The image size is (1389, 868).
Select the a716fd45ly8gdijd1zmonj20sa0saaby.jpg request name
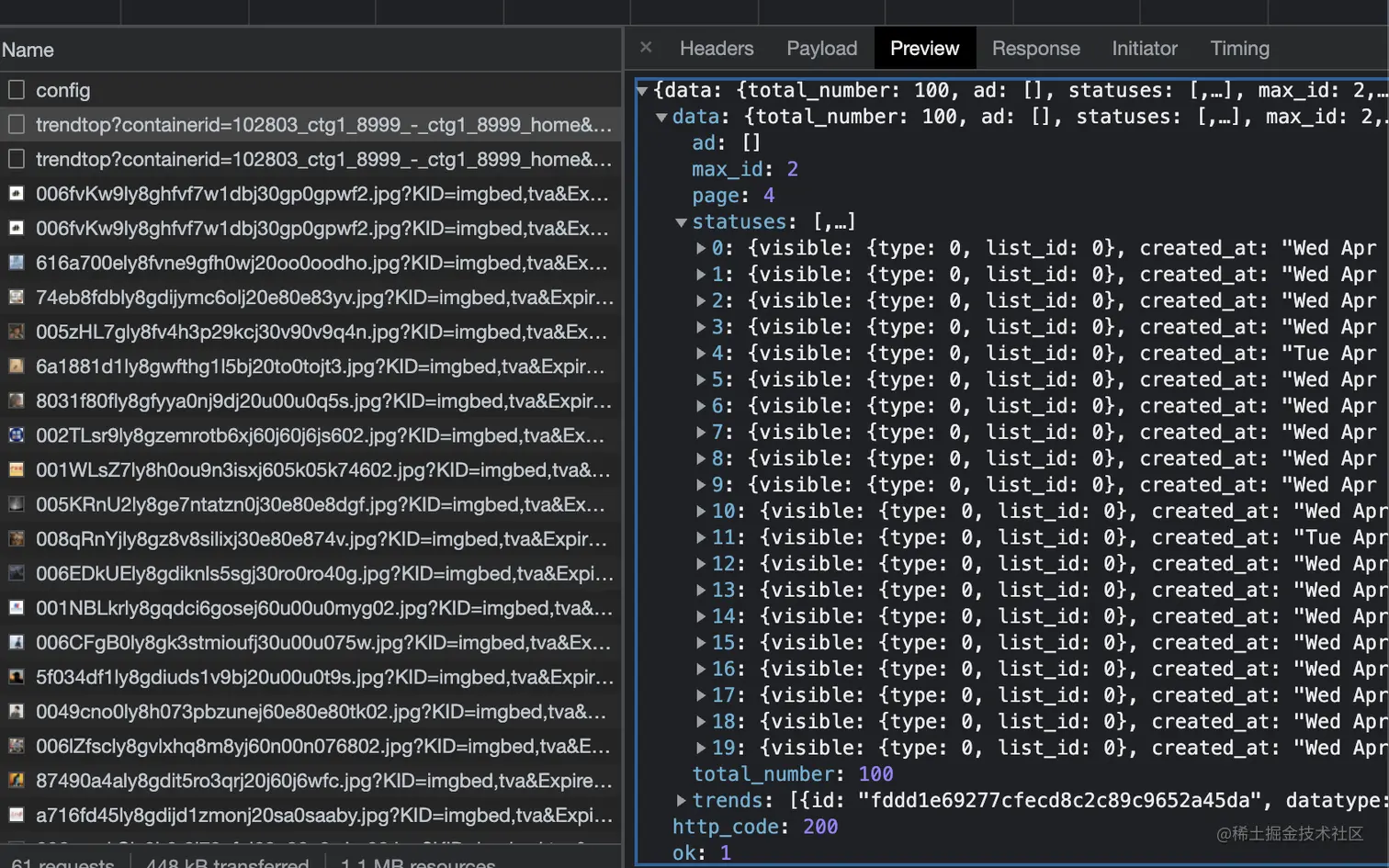323,816
